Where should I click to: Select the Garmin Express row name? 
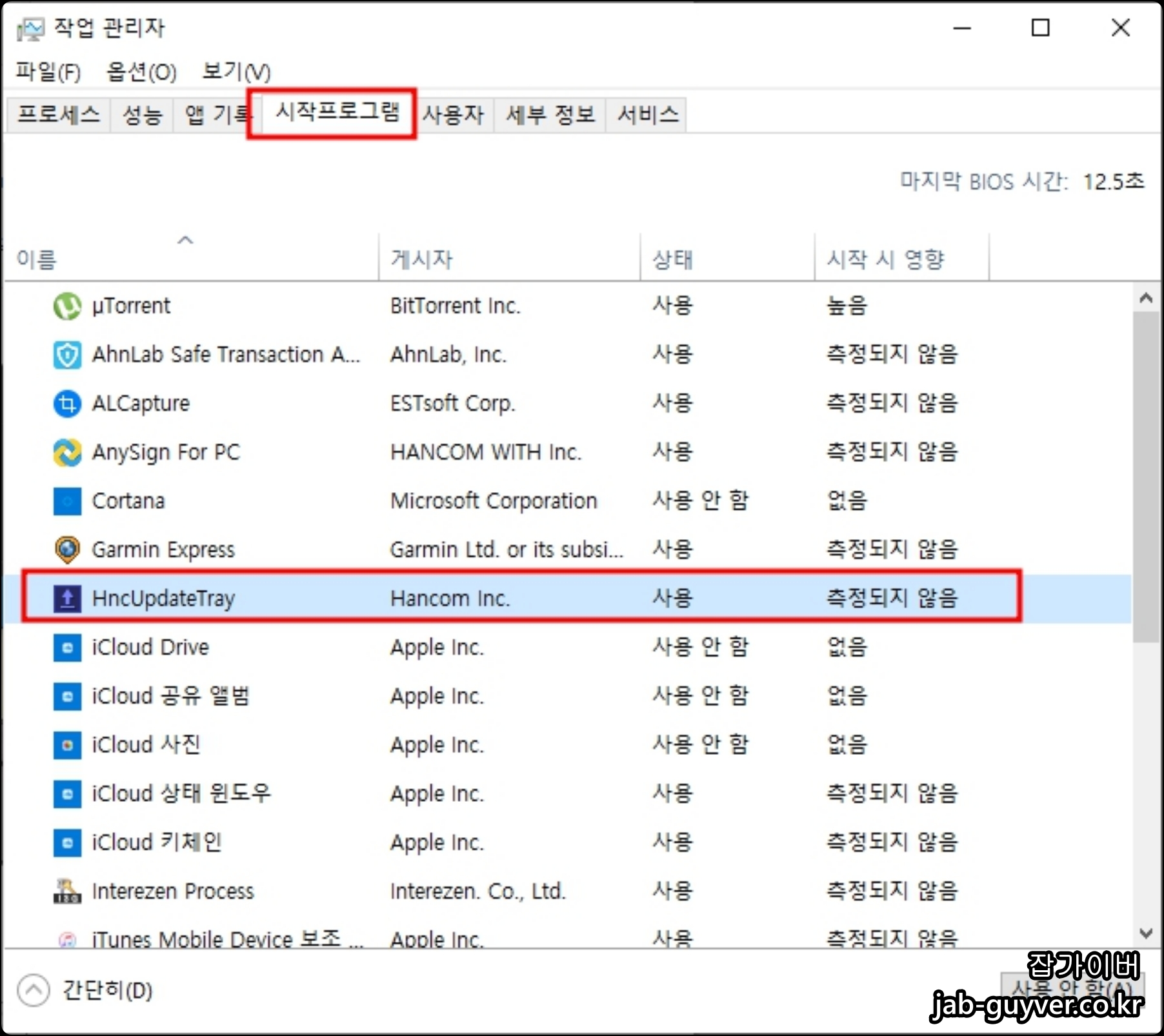pos(163,550)
